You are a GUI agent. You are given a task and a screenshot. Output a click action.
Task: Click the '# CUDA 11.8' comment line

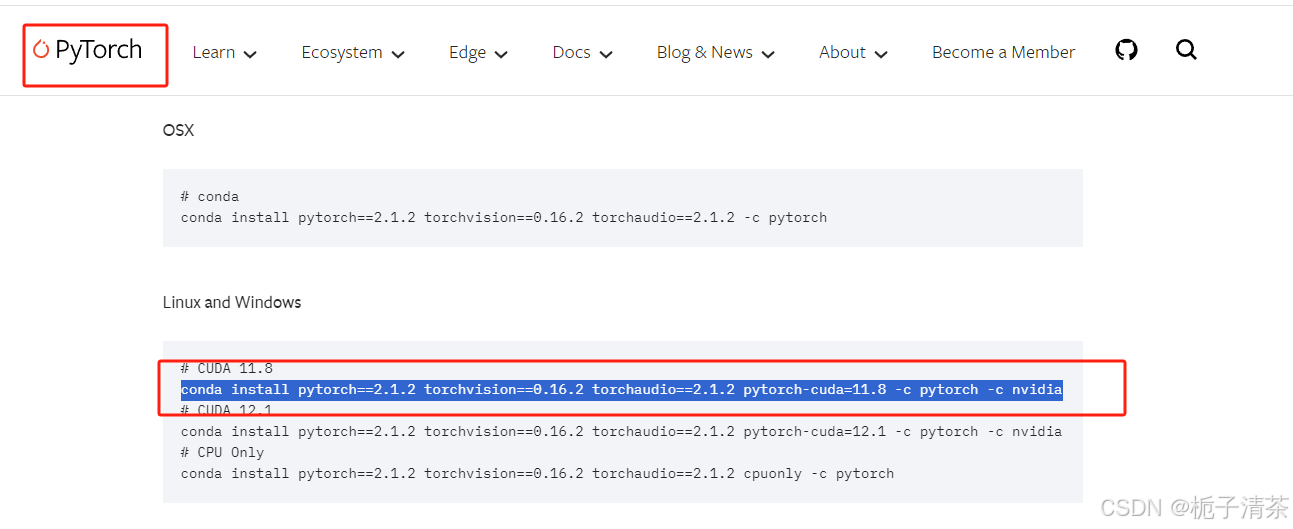point(227,369)
